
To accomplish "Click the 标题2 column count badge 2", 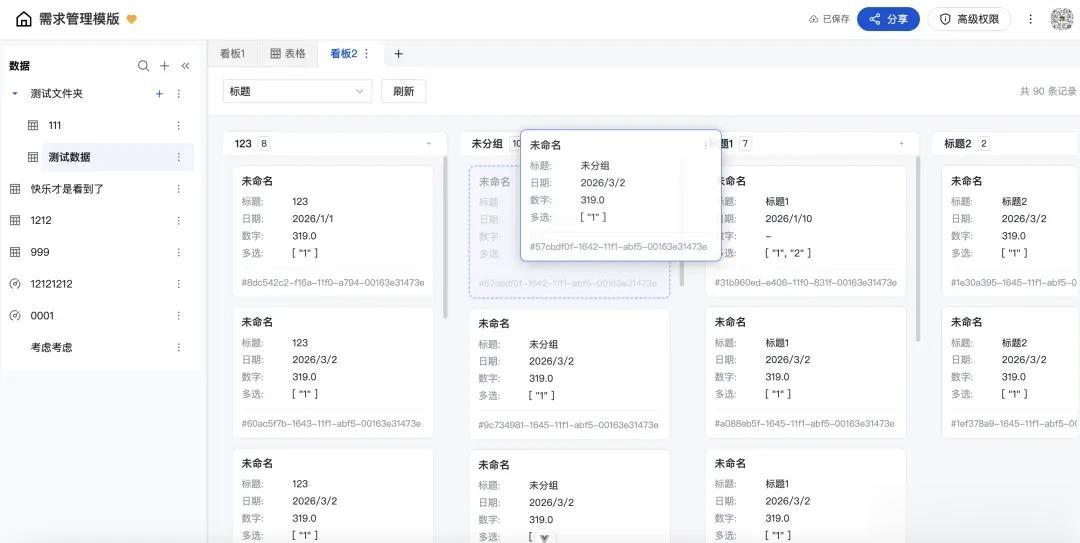I will coord(984,144).
